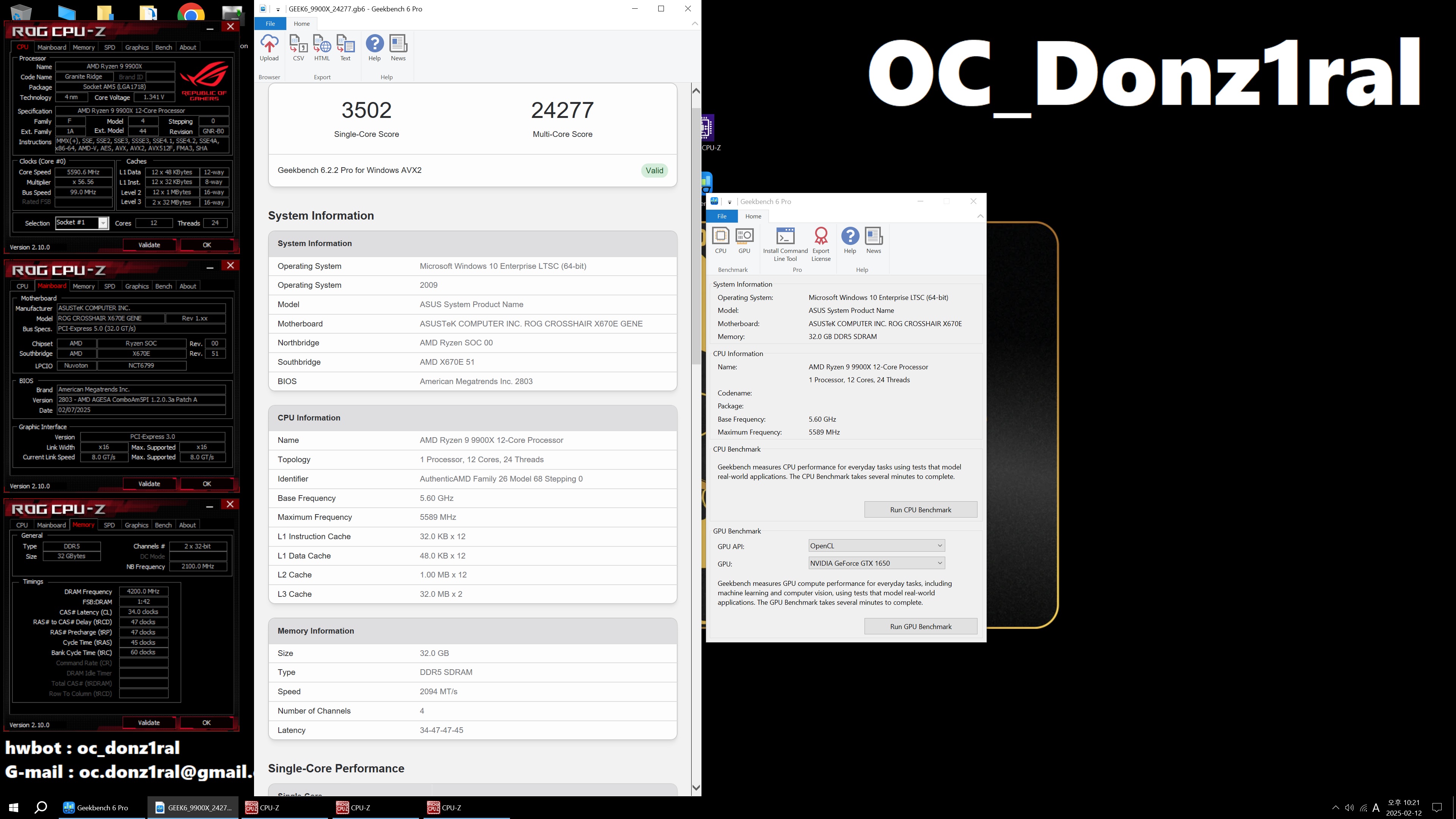Click Core Speed value 5590.6 MHz

83,173
